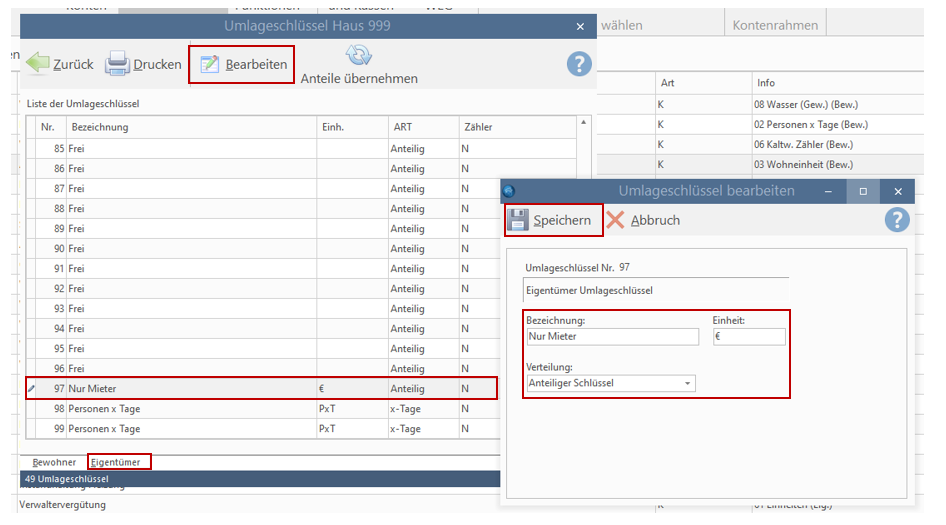
Task: Select the Kontenrahmen tab
Action: [x=775, y=25]
